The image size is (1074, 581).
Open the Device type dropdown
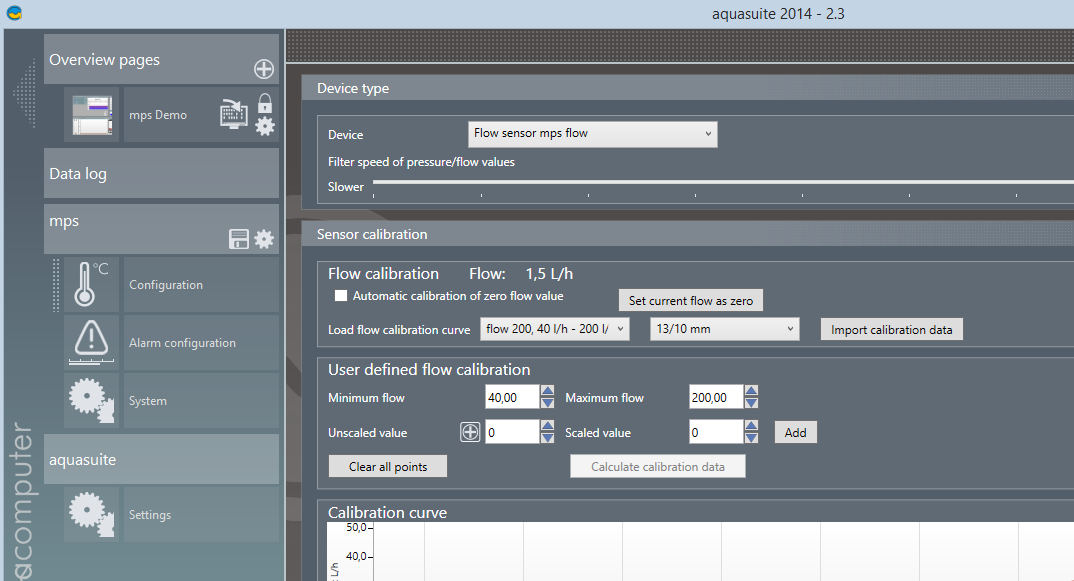tap(592, 134)
